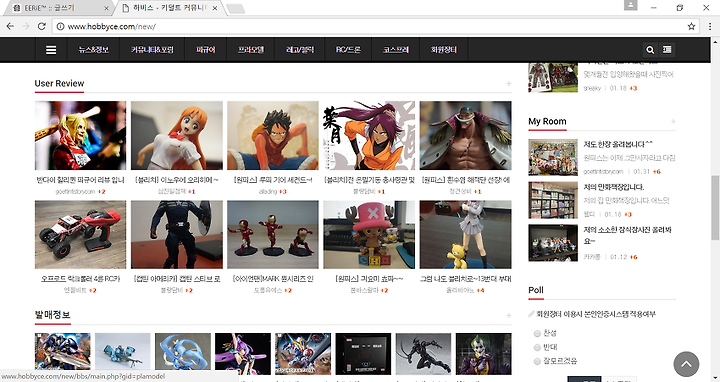Click the black box set thumbnail in 발매정보
This screenshot has height=382, width=720.
363,354
